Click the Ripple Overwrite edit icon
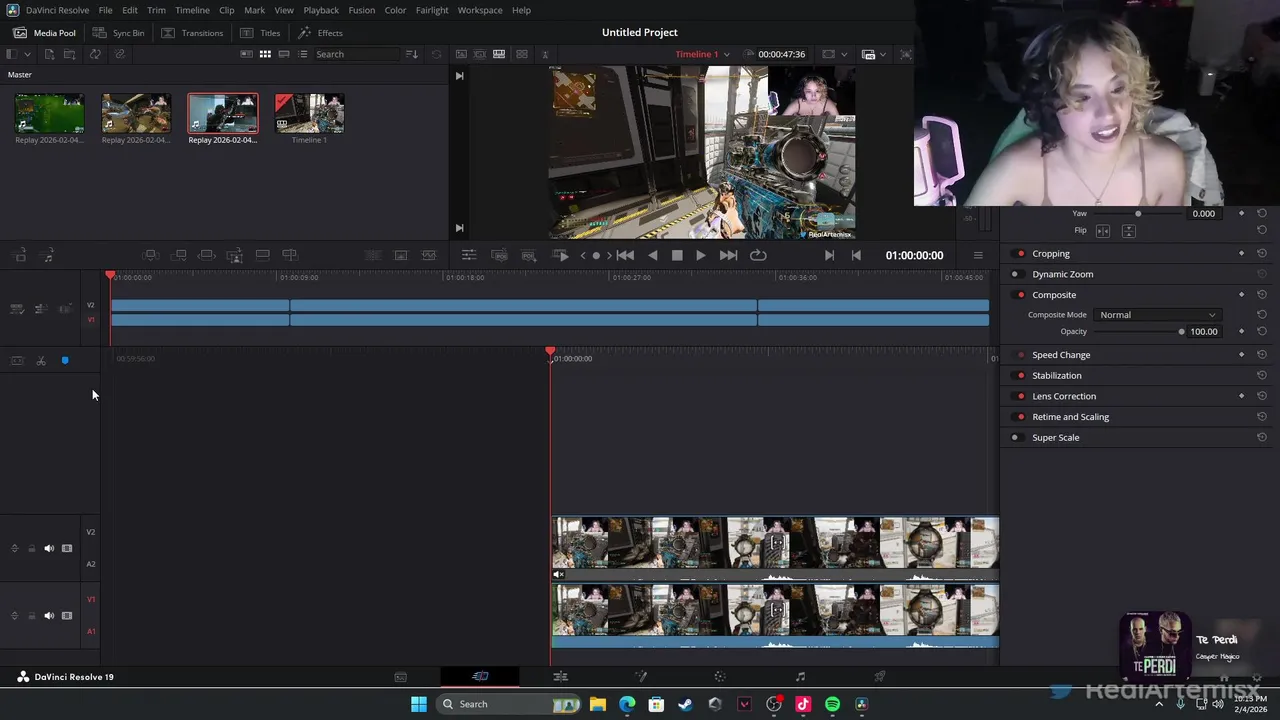This screenshot has width=1280, height=720. point(207,255)
